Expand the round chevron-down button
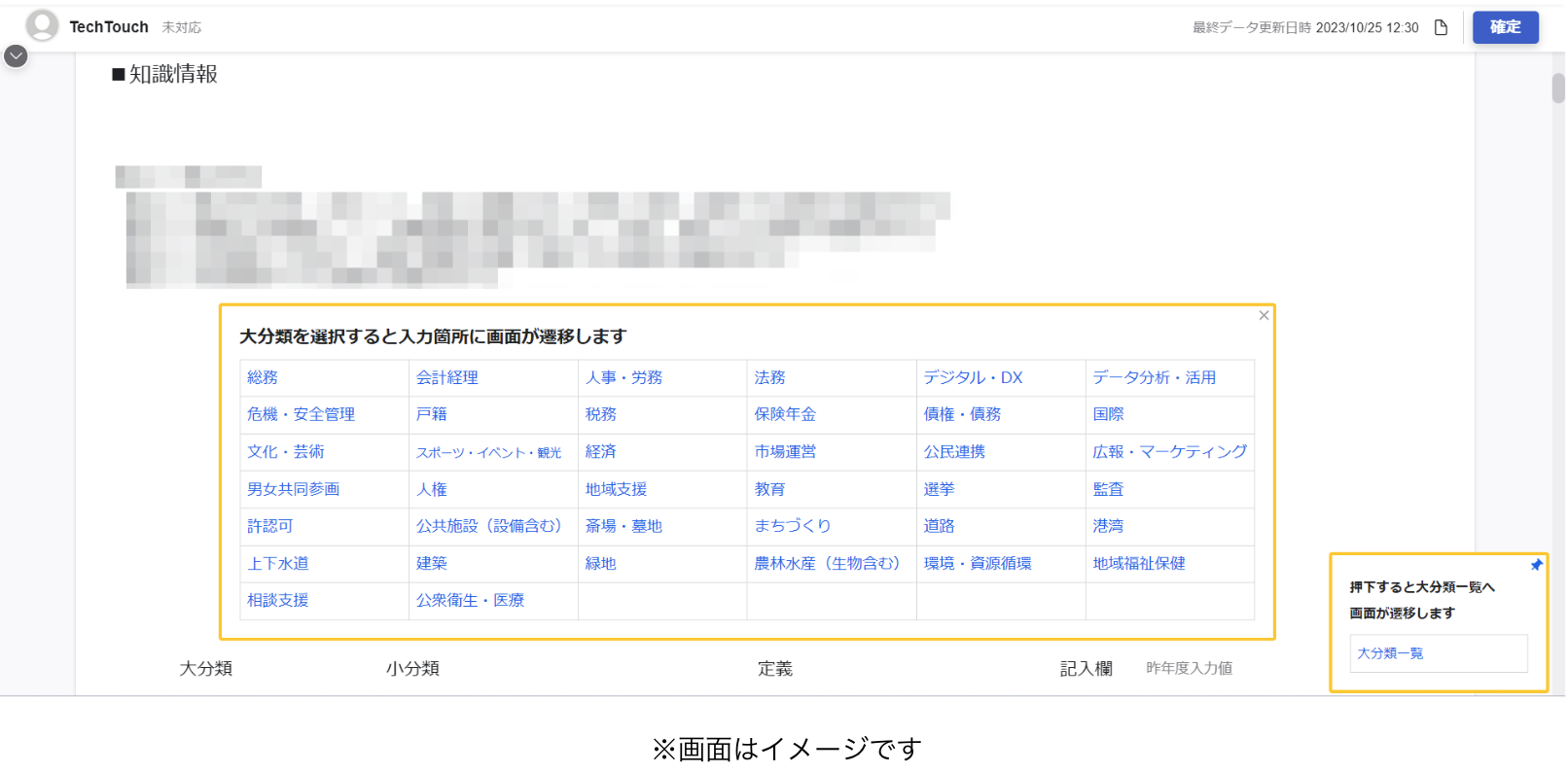 pyautogui.click(x=16, y=56)
